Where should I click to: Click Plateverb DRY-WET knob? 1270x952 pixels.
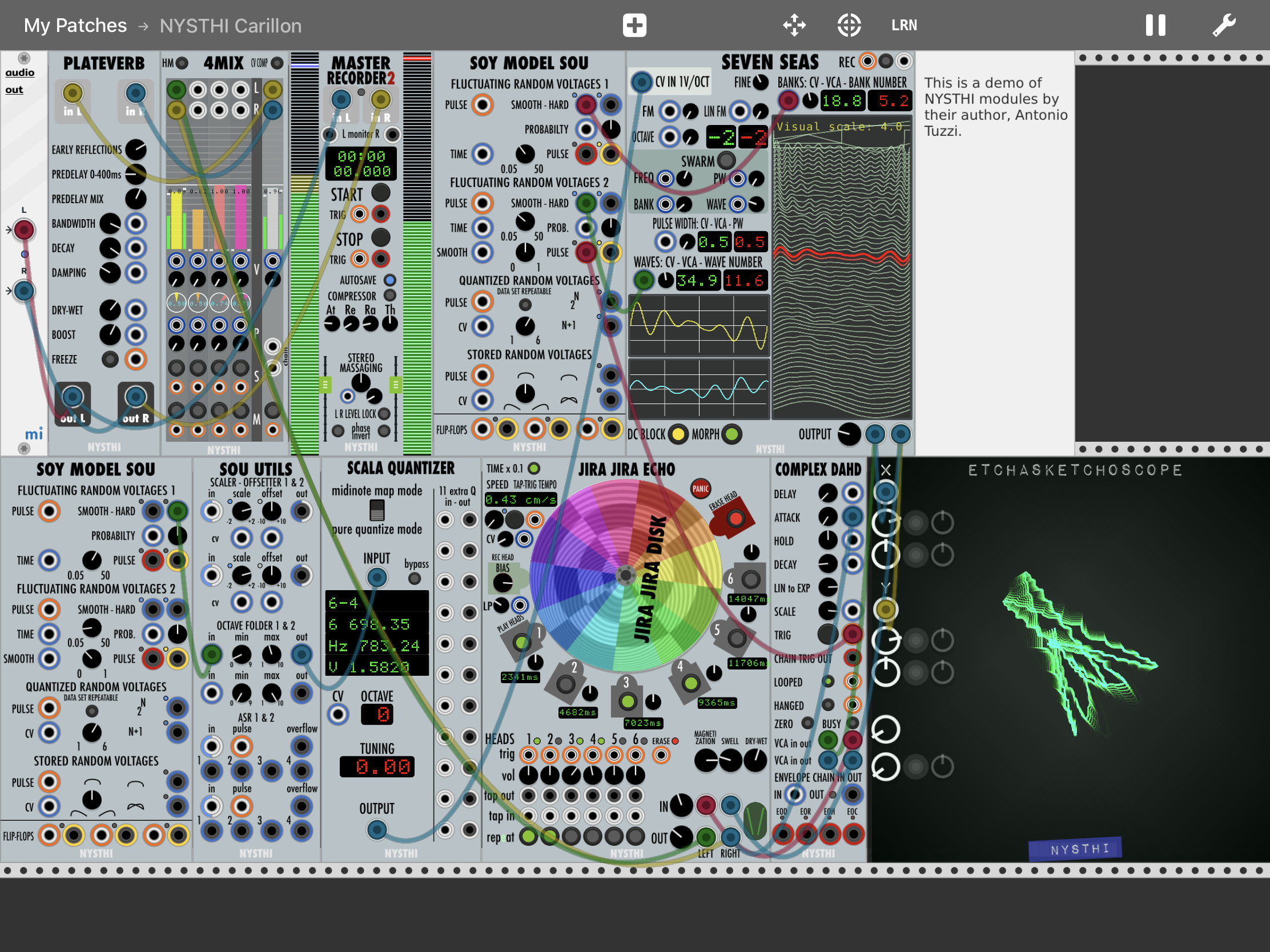pyautogui.click(x=110, y=310)
